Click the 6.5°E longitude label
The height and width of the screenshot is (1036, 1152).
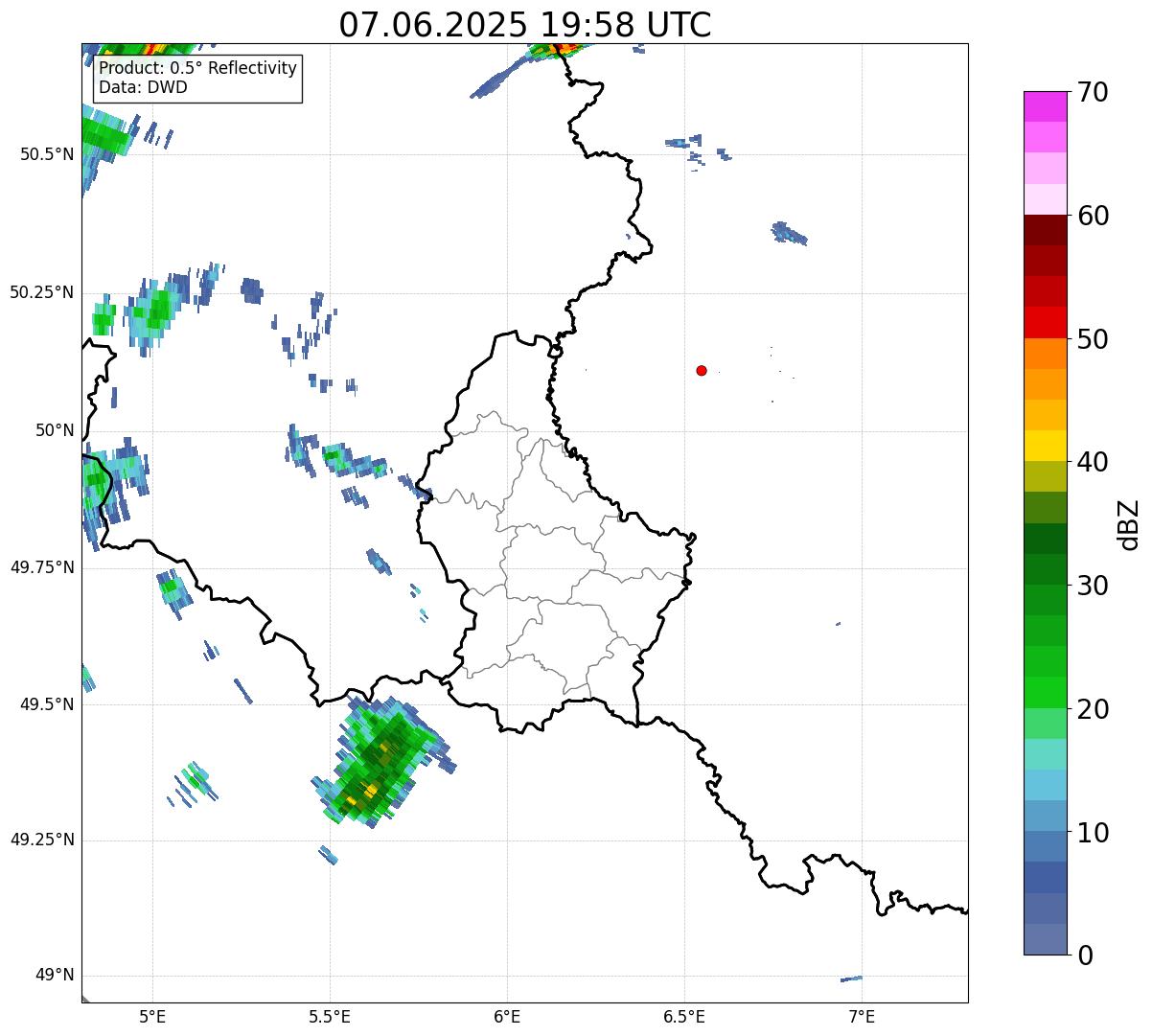pos(684,1016)
